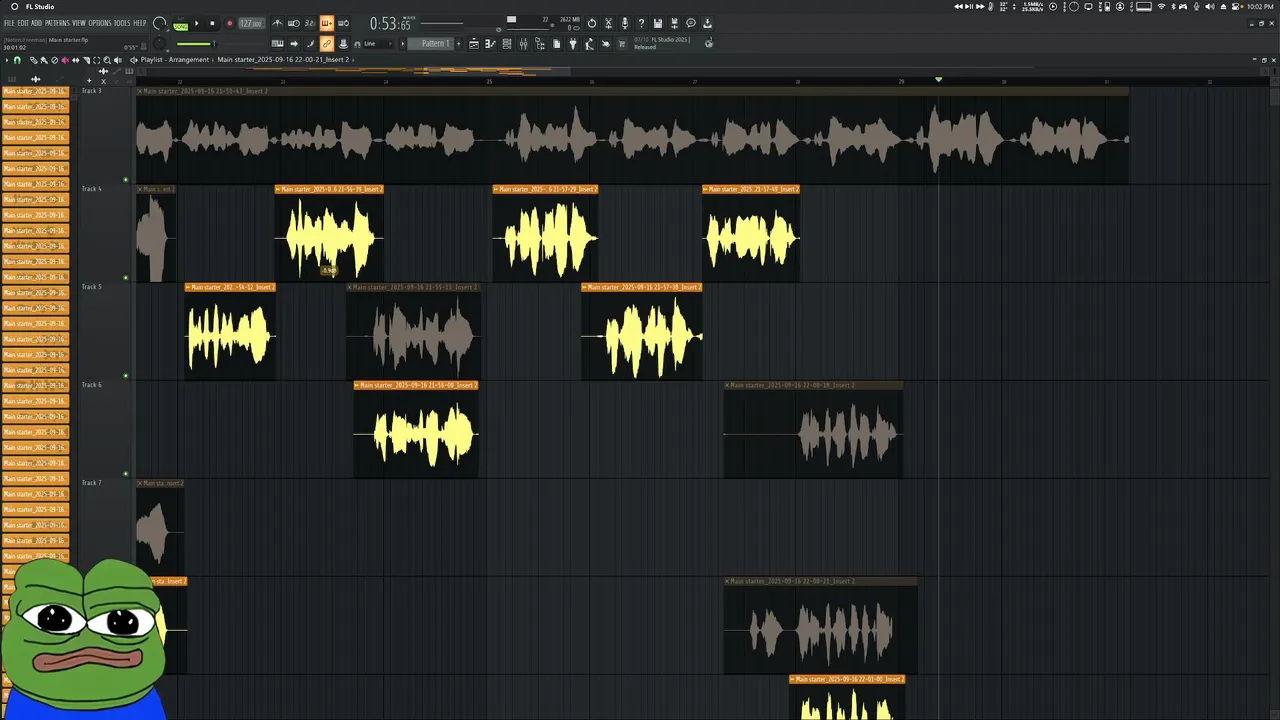Image resolution: width=1280 pixels, height=720 pixels.
Task: Adjust the master volume slider
Action: (195, 44)
